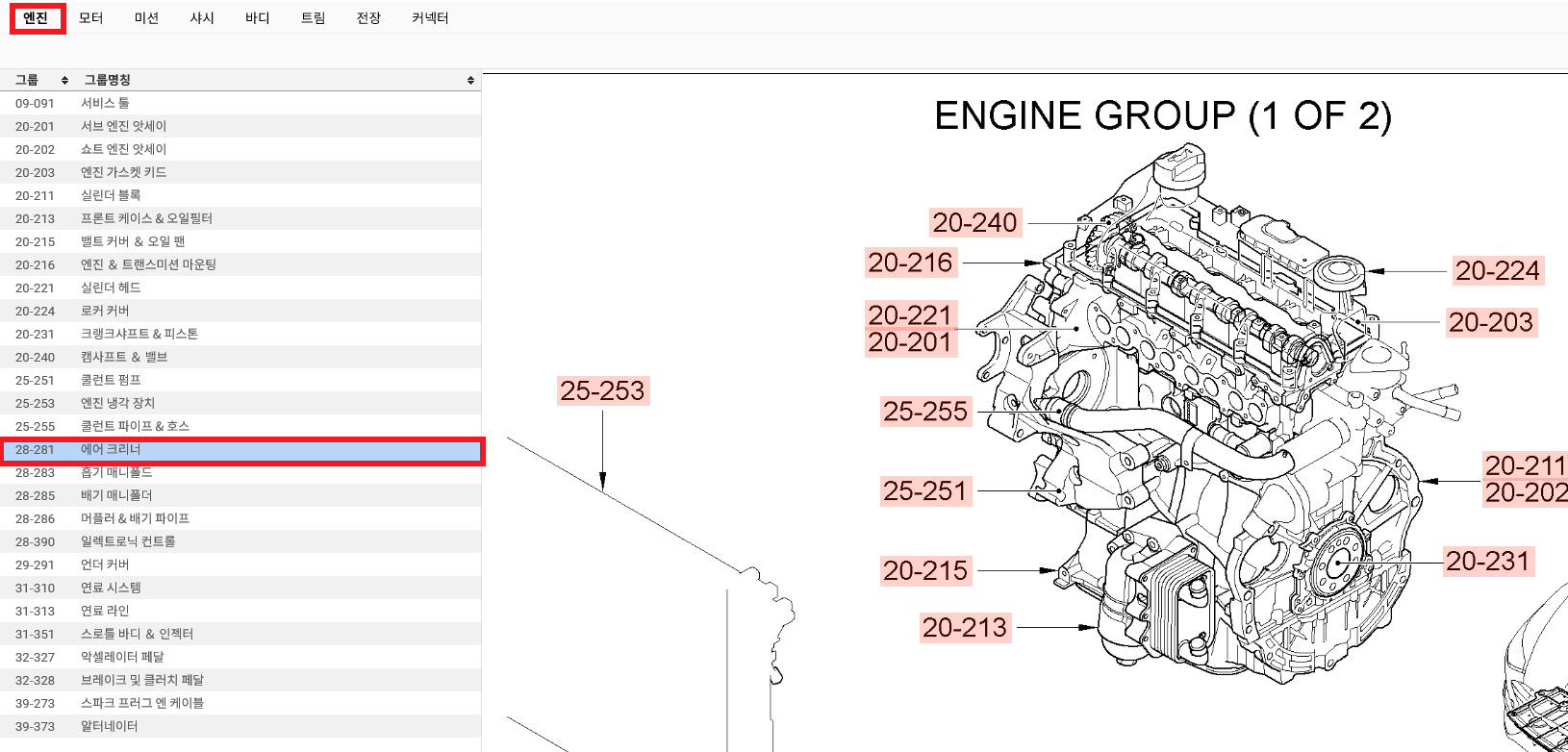Select row 20-201 서브 엔진 앗세이
Image resolution: width=1568 pixels, height=752 pixels.
coord(240,126)
